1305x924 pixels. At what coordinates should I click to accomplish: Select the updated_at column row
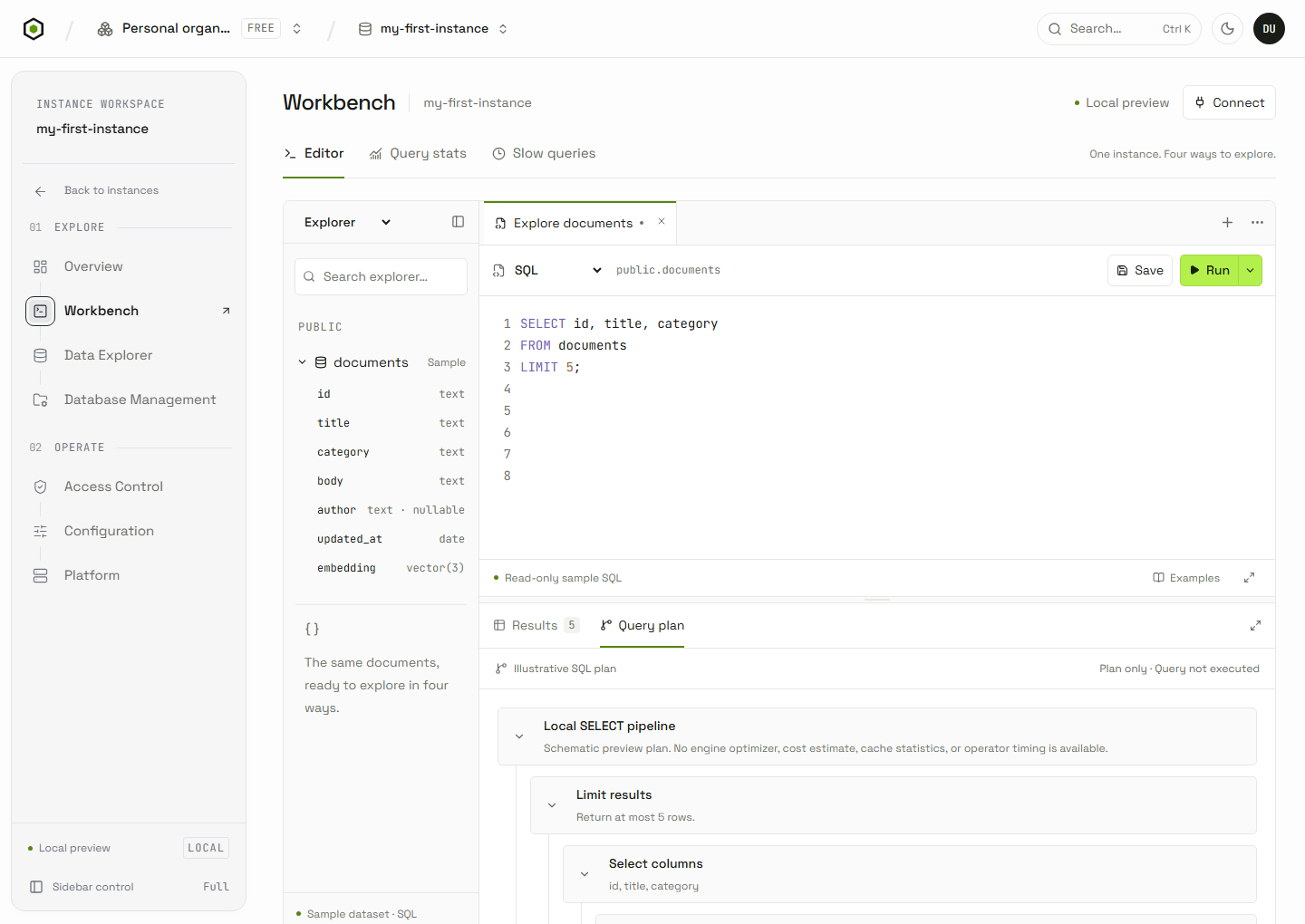[x=391, y=539]
